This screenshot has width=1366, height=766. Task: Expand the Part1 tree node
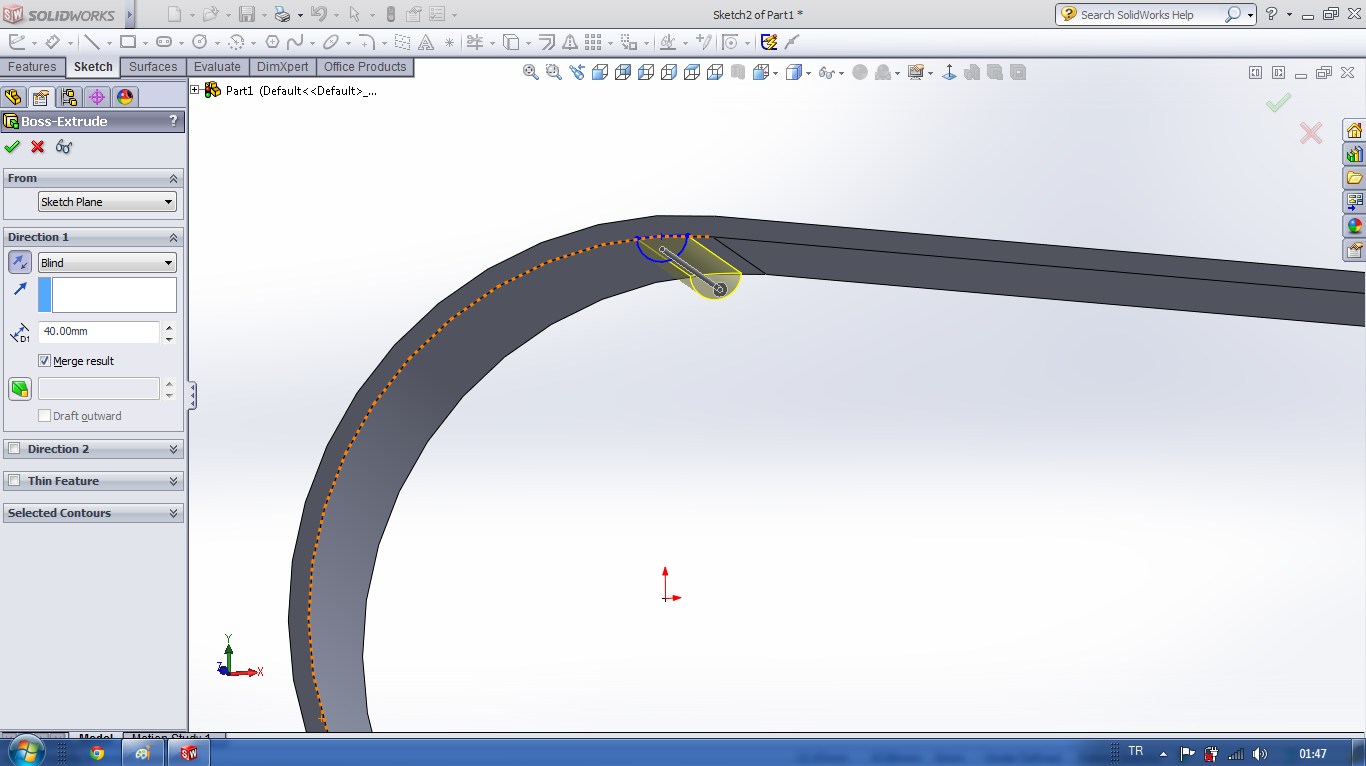[x=195, y=90]
